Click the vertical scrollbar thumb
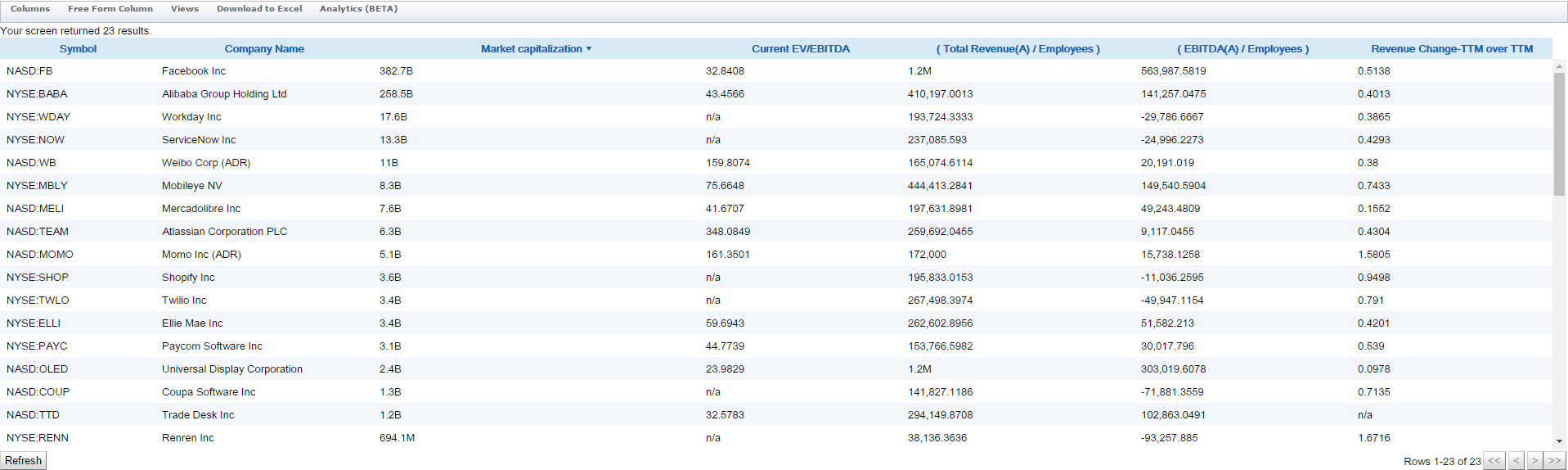 (1560, 134)
